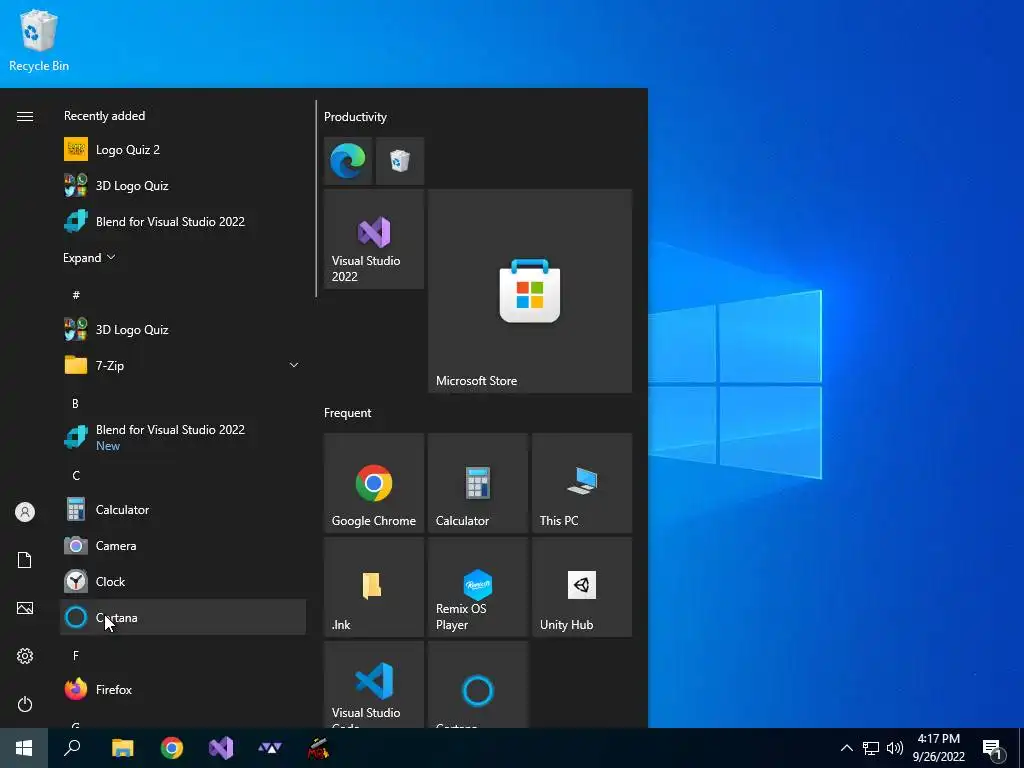
Task: Open the network icon in system tray
Action: tap(871, 748)
